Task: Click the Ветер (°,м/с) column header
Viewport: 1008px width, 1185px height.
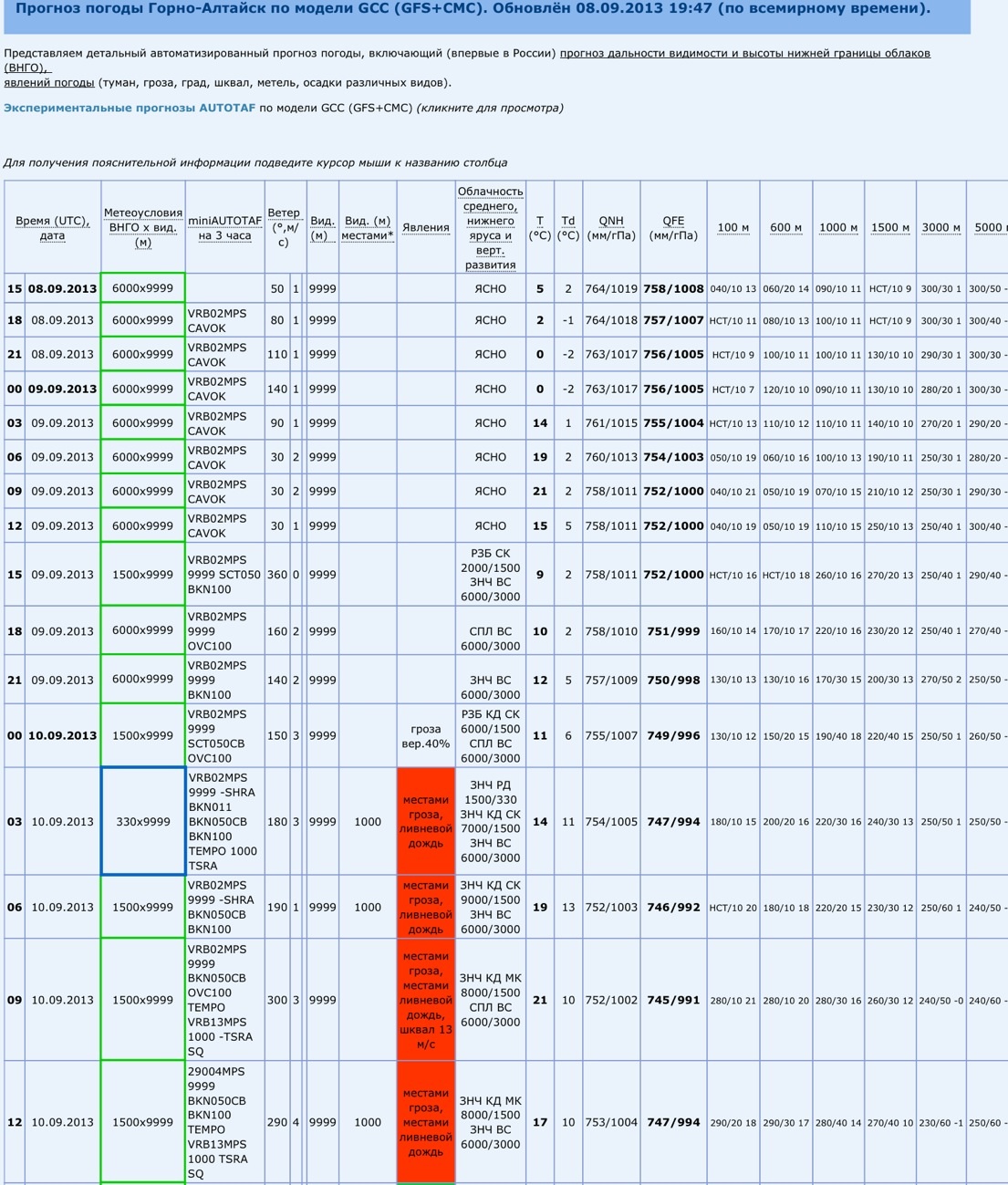Action: (x=283, y=227)
